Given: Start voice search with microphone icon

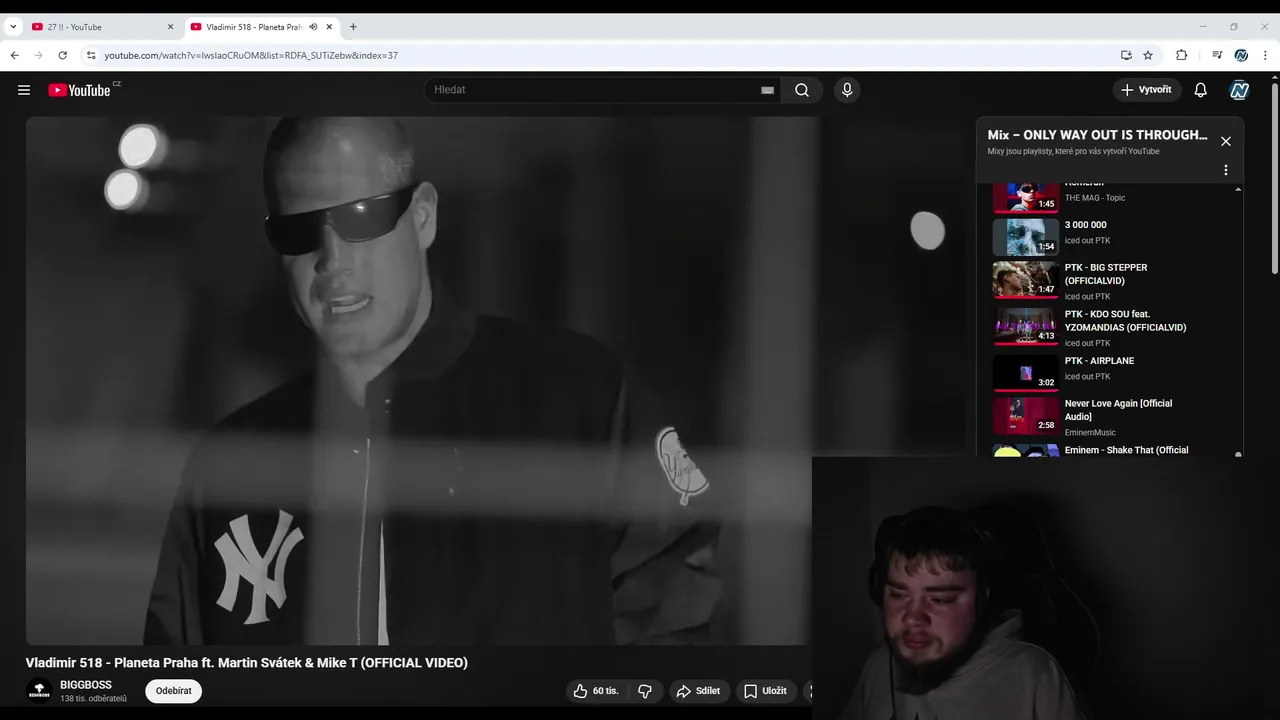Looking at the screenshot, I should click(847, 90).
